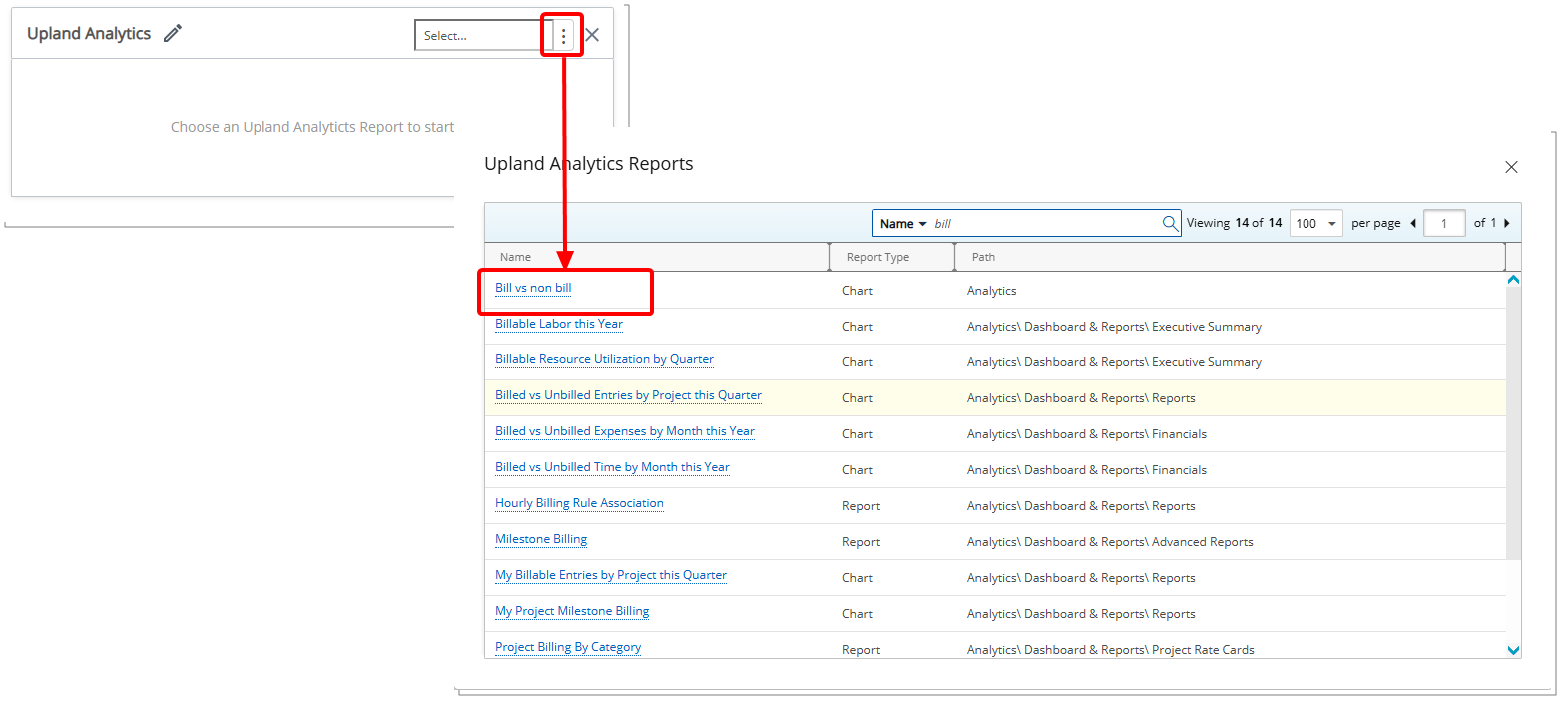Sort by Name column header
Screen dimensions: 1568x707
[657, 257]
